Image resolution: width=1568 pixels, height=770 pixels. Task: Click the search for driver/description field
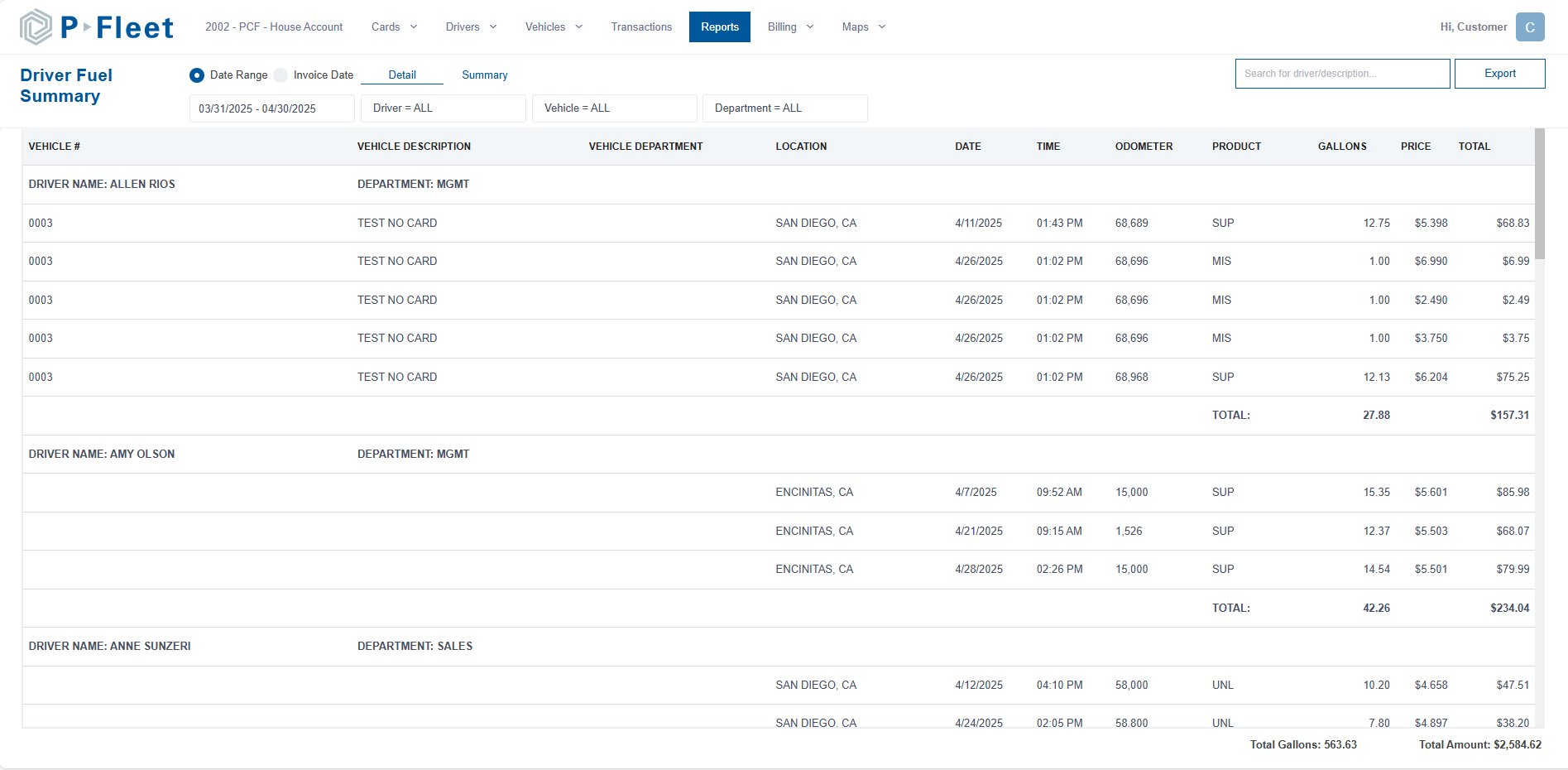pos(1342,73)
